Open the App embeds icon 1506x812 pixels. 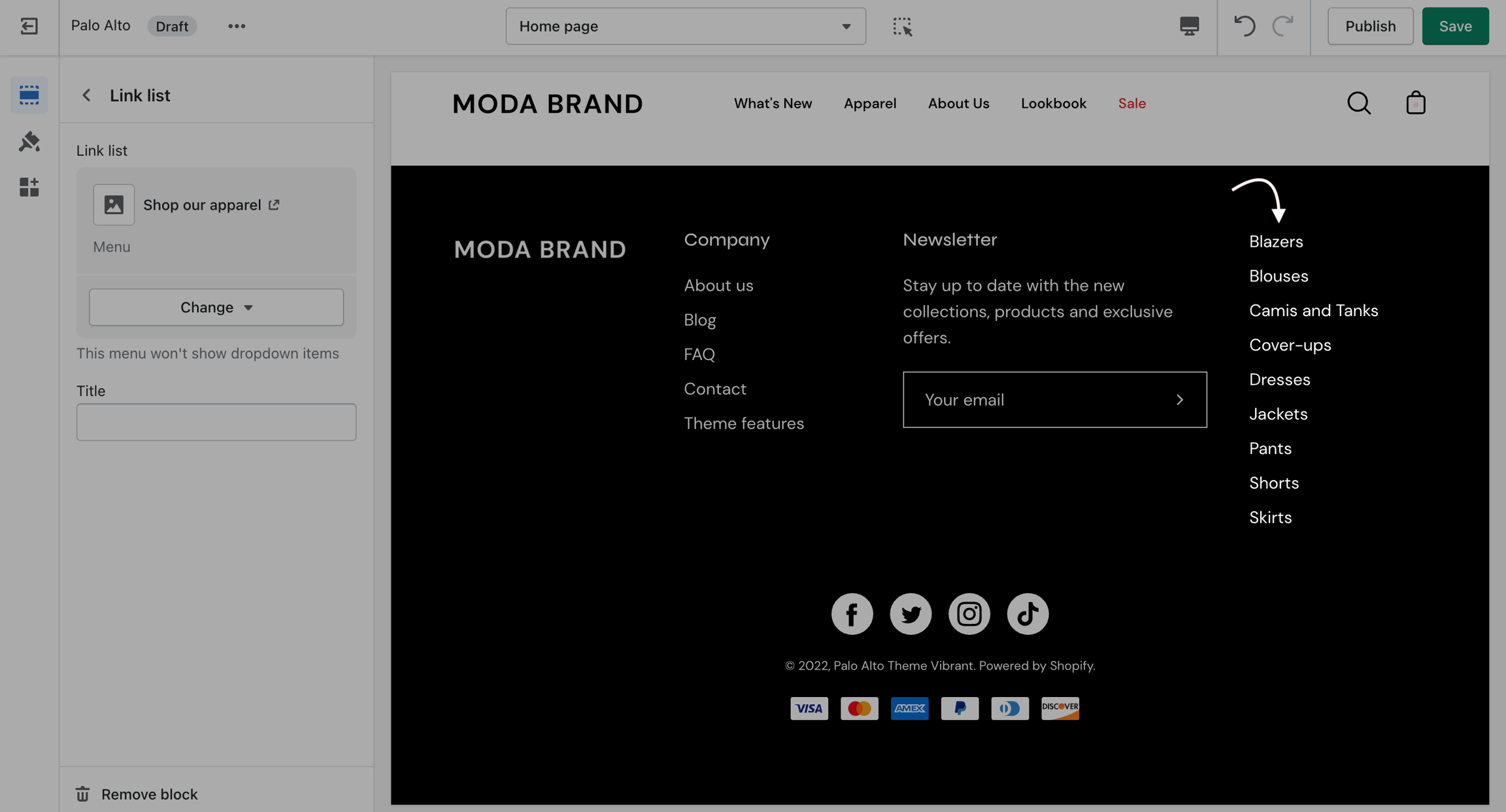[x=29, y=187]
